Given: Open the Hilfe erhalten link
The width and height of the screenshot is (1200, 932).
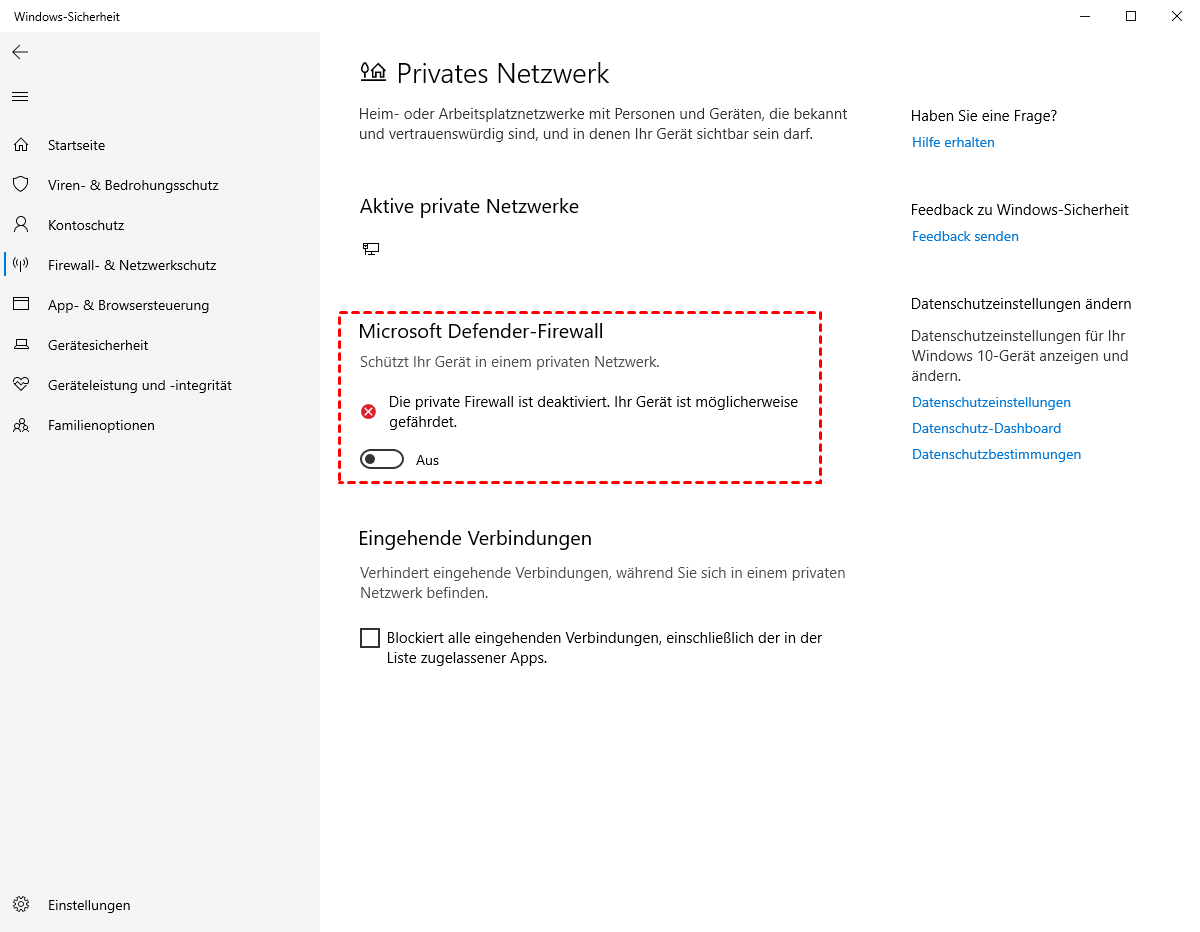Looking at the screenshot, I should (x=953, y=142).
